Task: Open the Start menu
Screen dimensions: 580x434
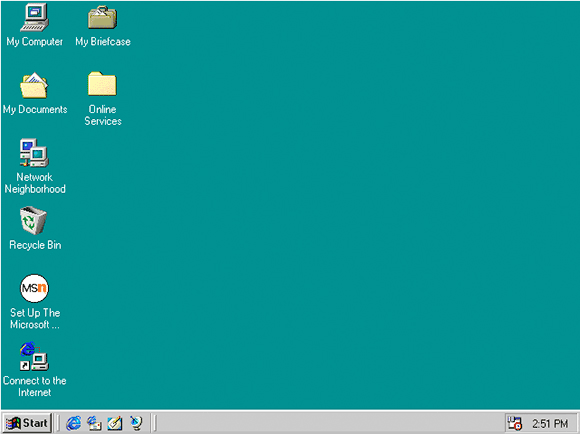Action: pyautogui.click(x=27, y=423)
